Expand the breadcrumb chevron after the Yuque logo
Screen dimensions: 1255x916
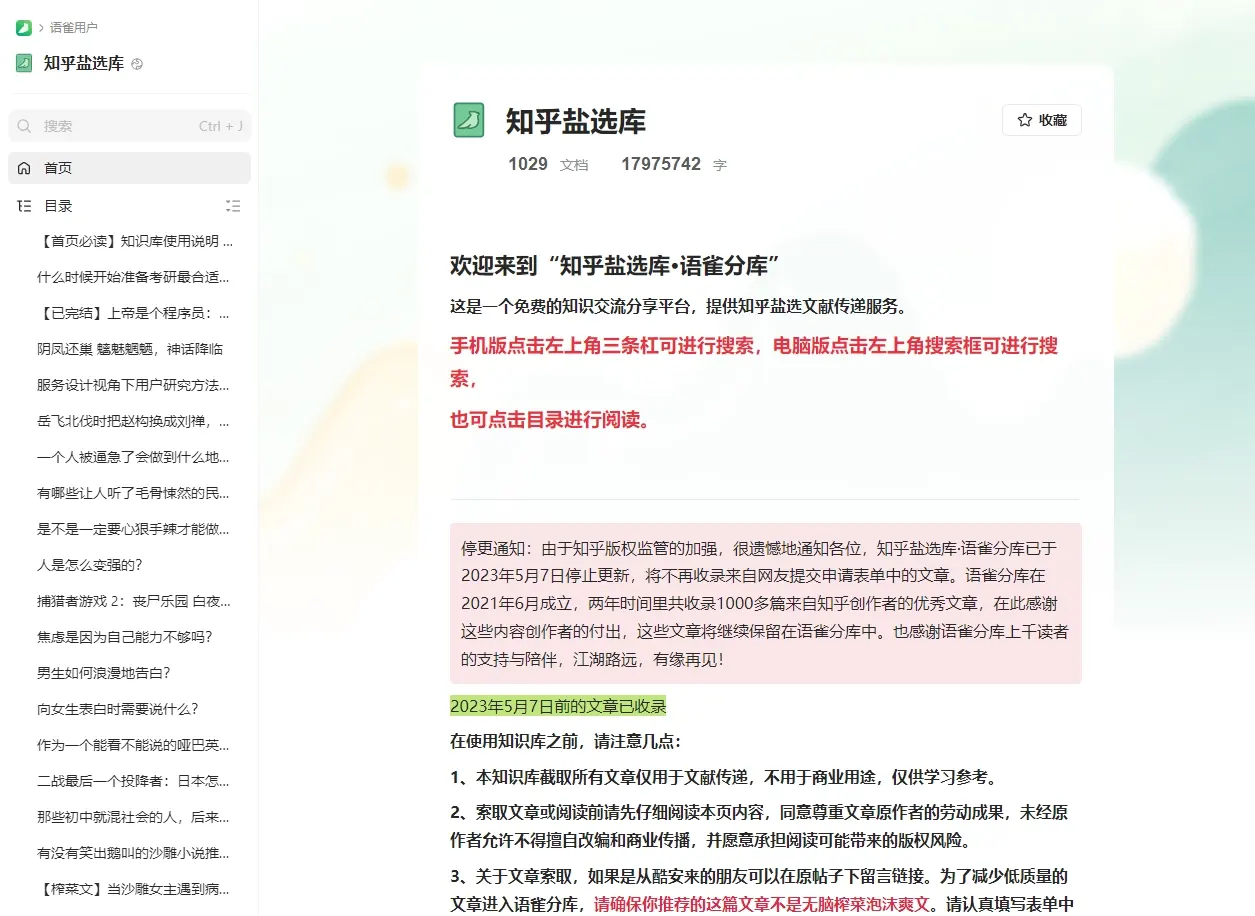coord(40,27)
